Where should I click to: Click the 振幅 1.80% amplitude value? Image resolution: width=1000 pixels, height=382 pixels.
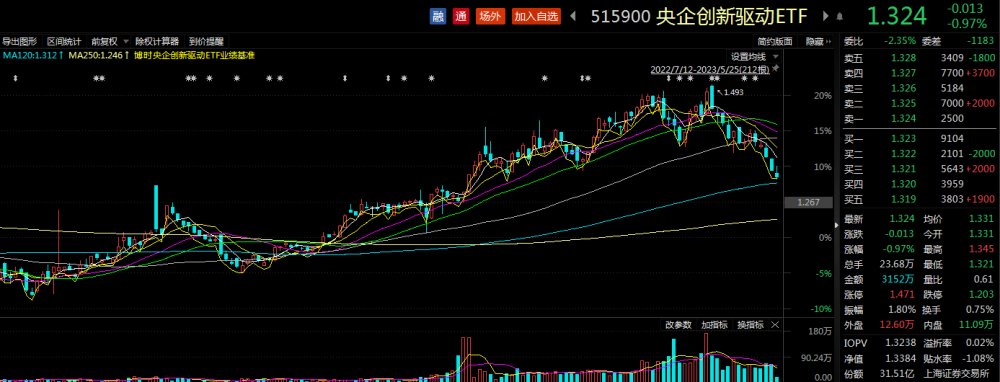click(901, 311)
